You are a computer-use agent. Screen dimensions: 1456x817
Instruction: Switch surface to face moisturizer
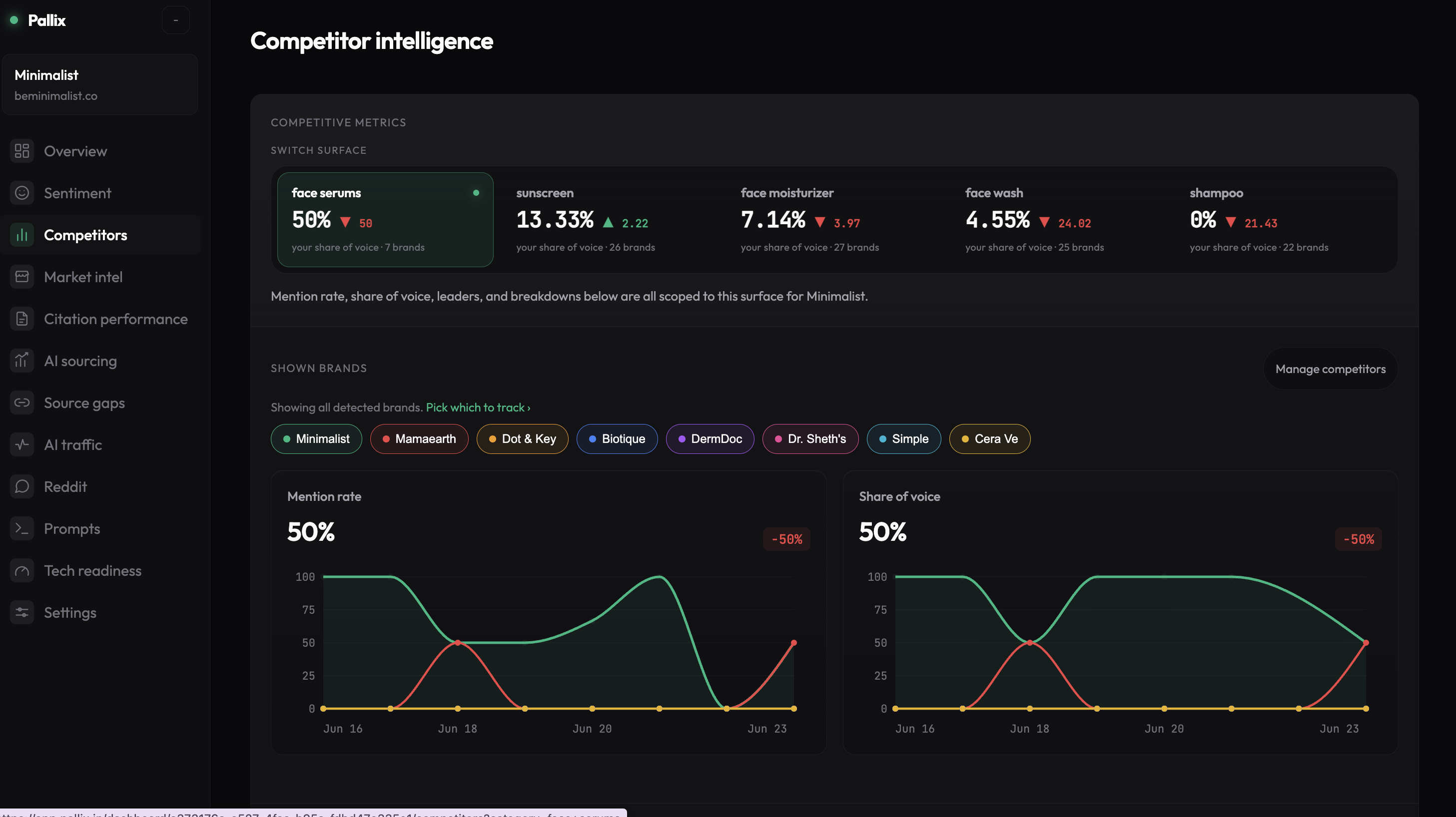click(834, 219)
